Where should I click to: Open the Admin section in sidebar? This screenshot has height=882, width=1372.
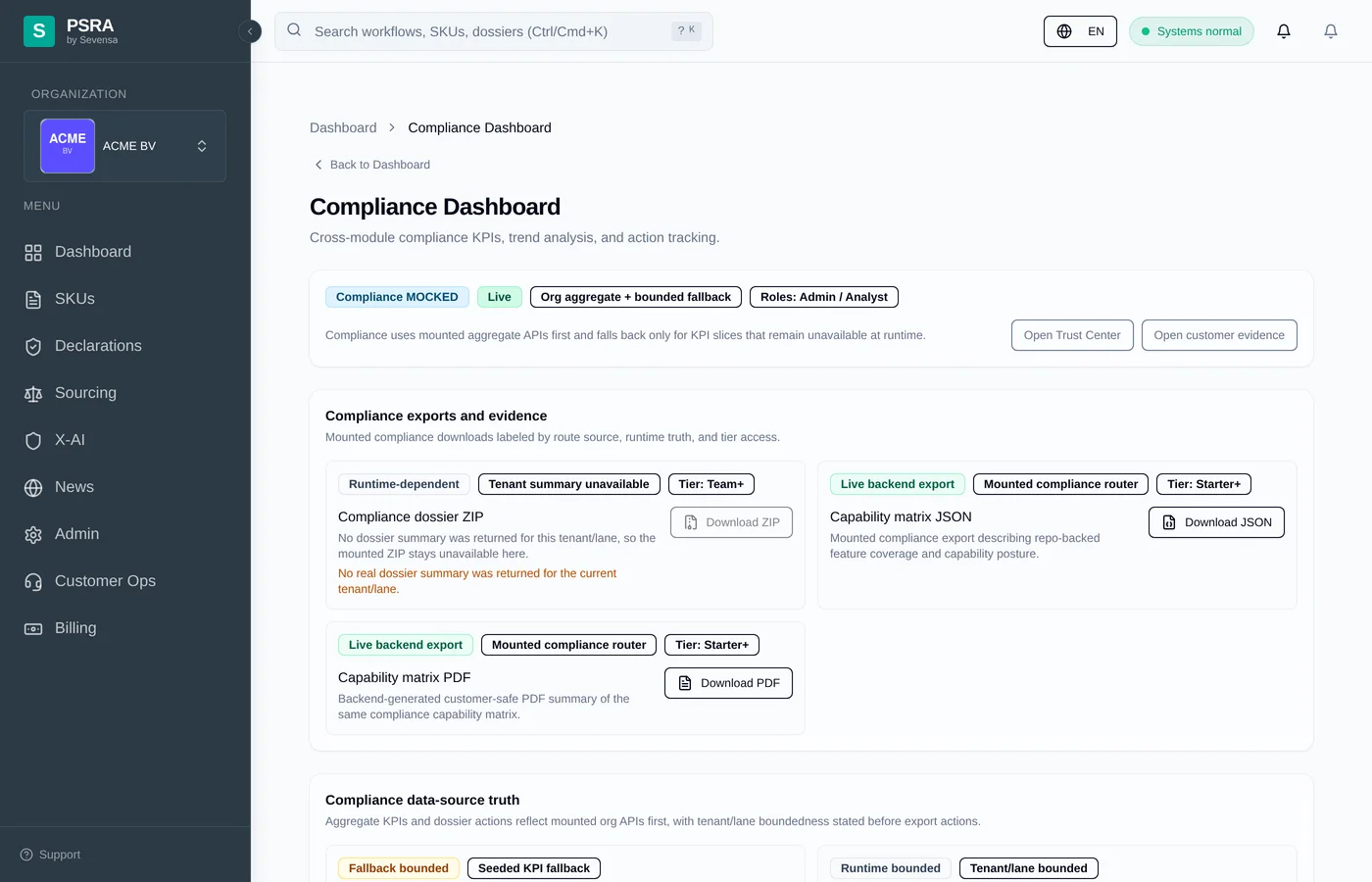76,534
